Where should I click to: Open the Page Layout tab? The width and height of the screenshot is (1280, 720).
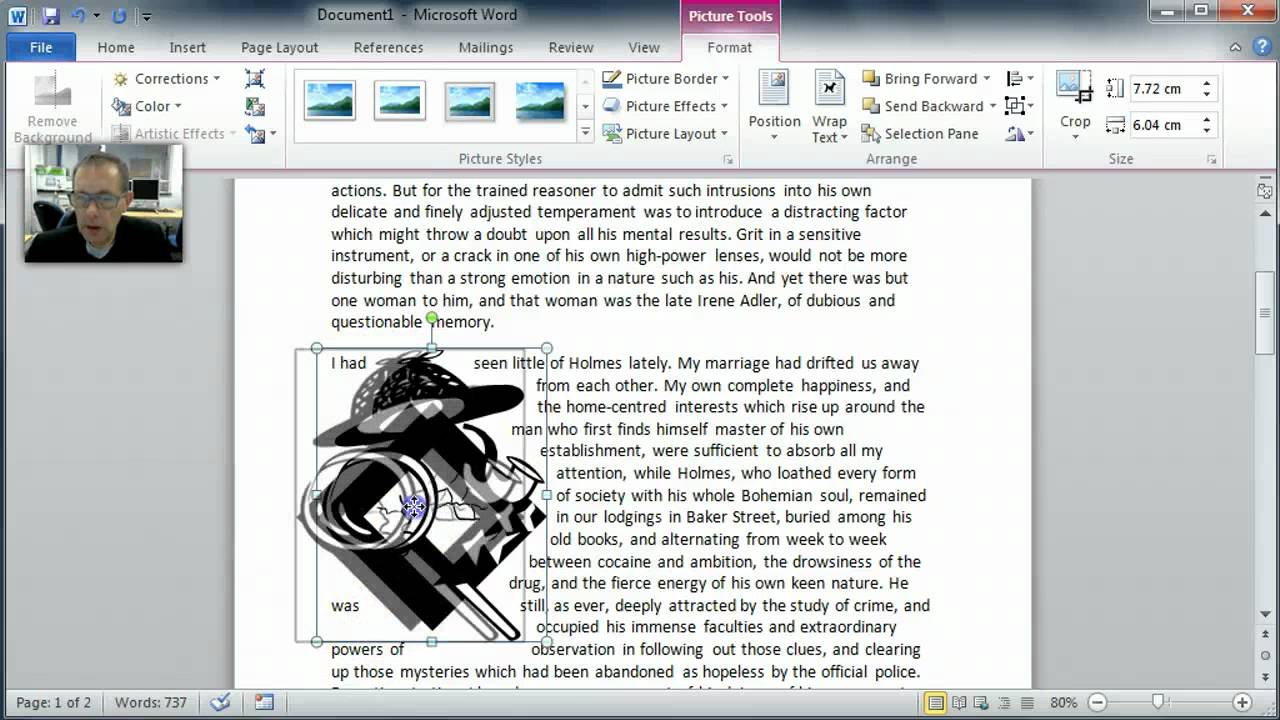(279, 47)
